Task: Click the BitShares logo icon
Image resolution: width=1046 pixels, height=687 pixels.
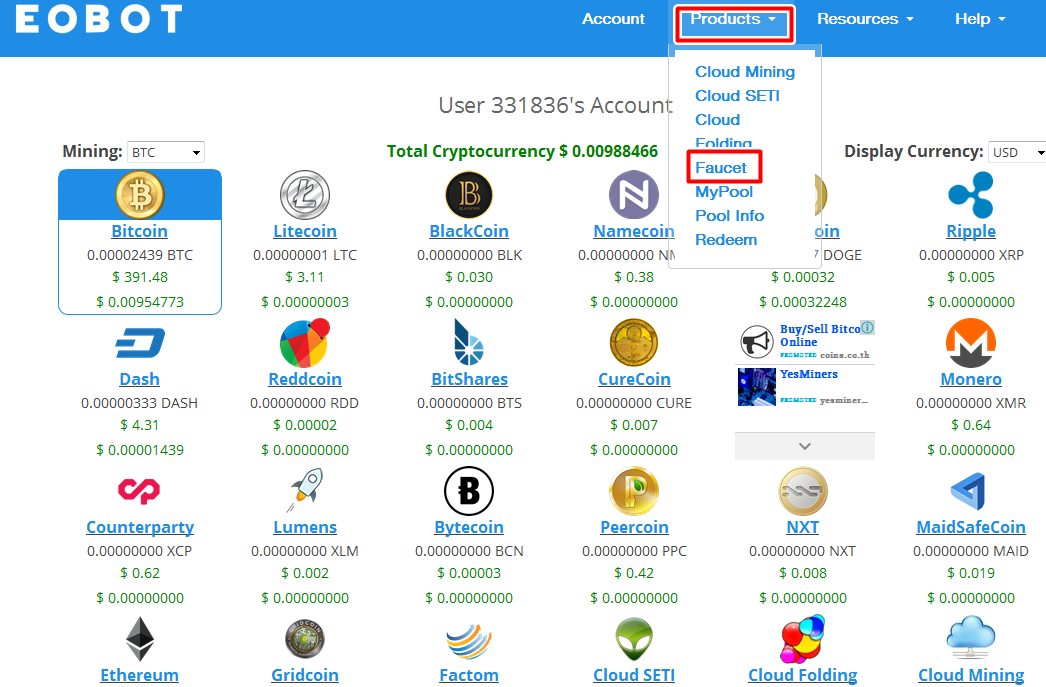Action: click(469, 343)
